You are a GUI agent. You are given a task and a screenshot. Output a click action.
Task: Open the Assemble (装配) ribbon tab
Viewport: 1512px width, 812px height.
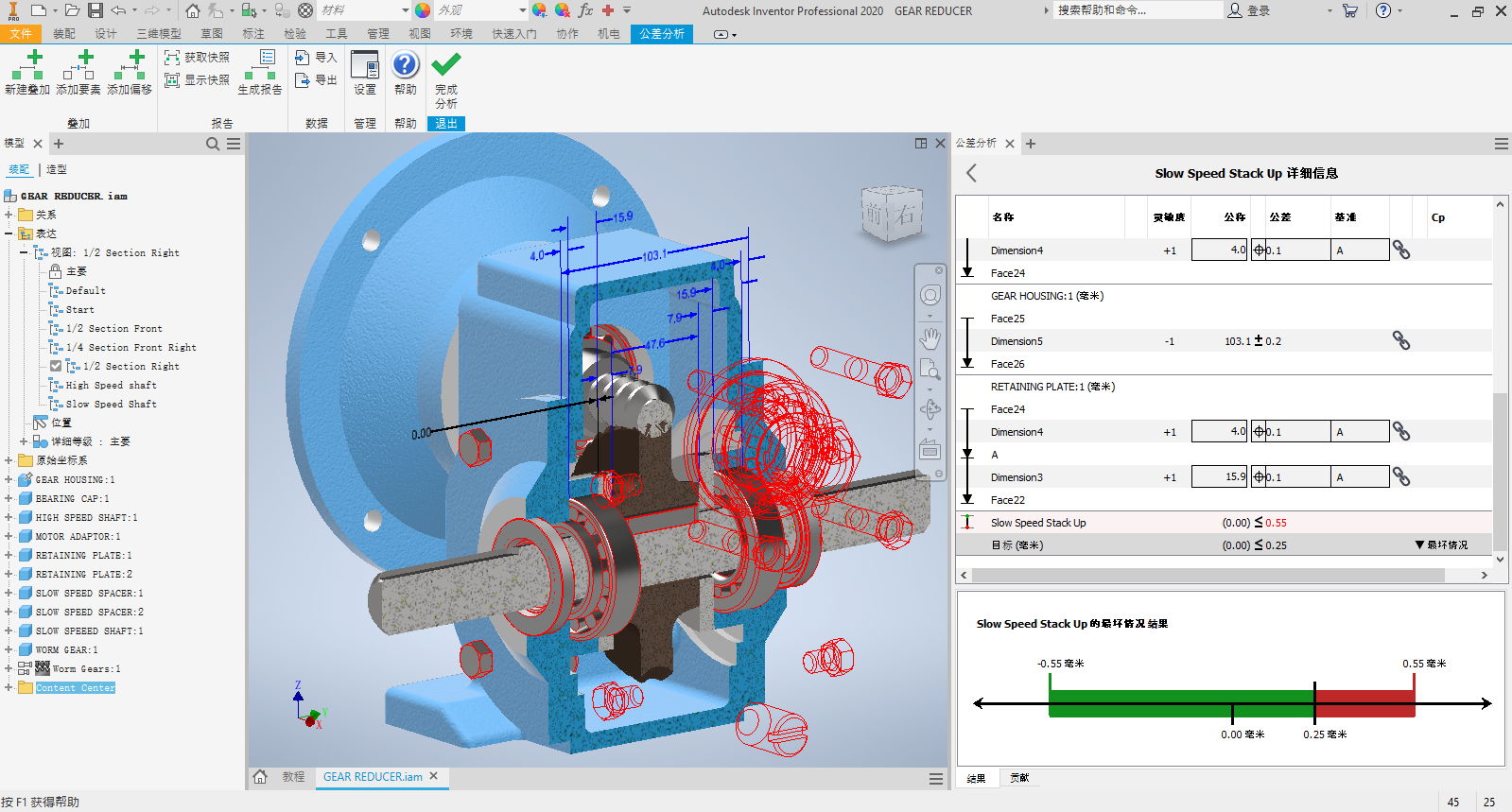(64, 33)
